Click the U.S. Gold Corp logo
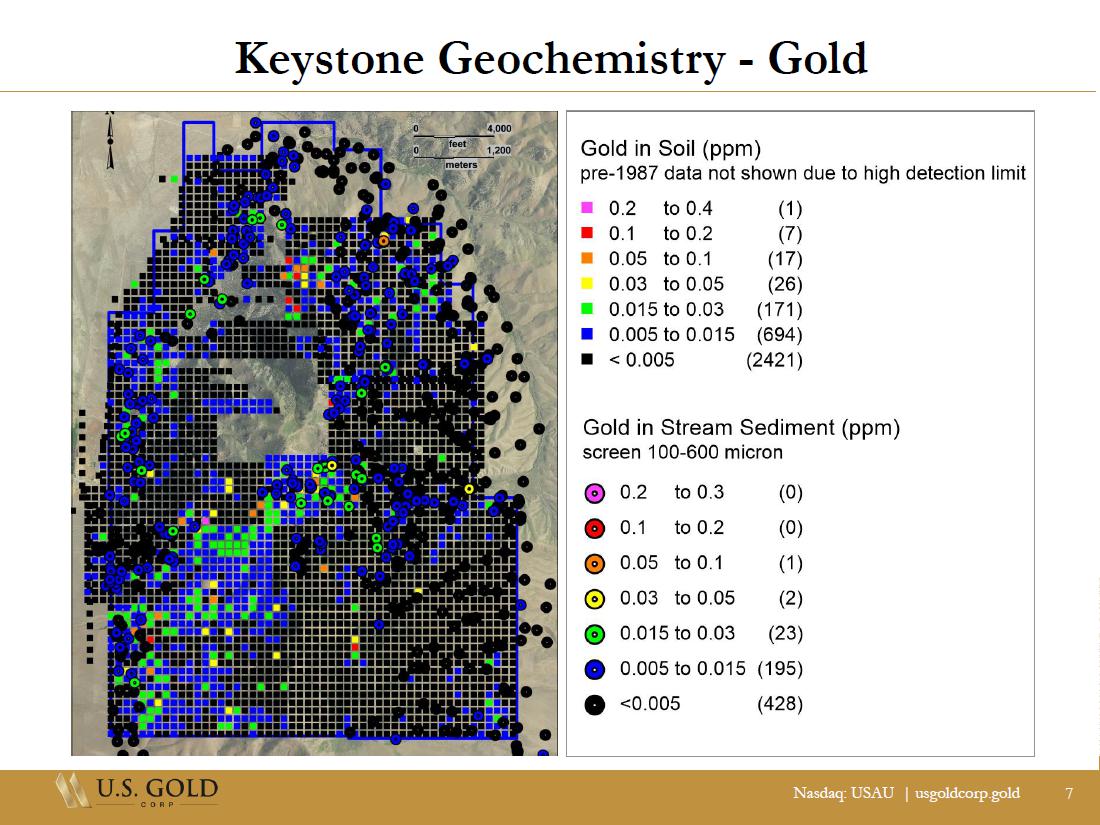This screenshot has height=825, width=1100. (136, 792)
